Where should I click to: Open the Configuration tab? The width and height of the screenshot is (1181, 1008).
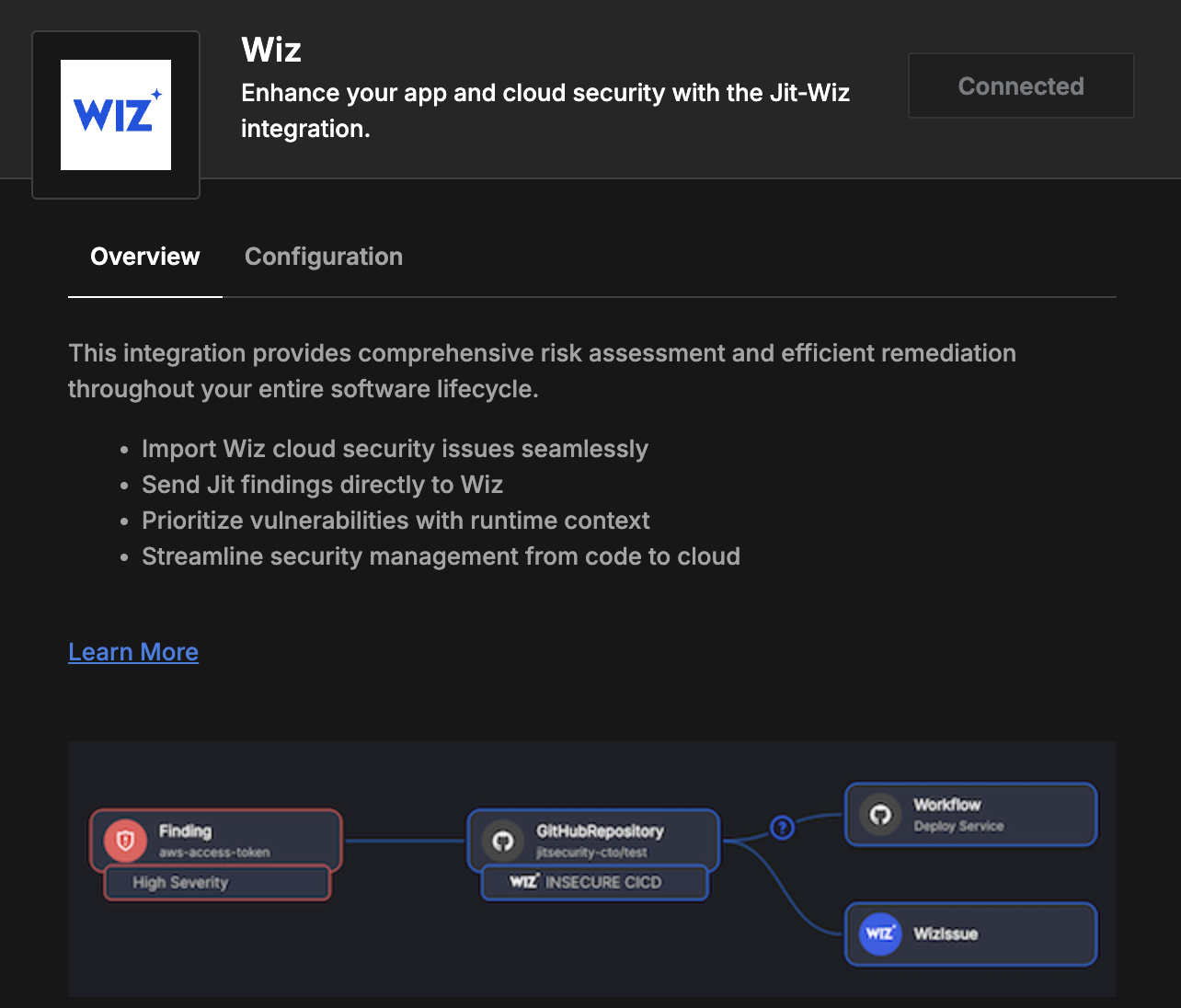(x=324, y=257)
